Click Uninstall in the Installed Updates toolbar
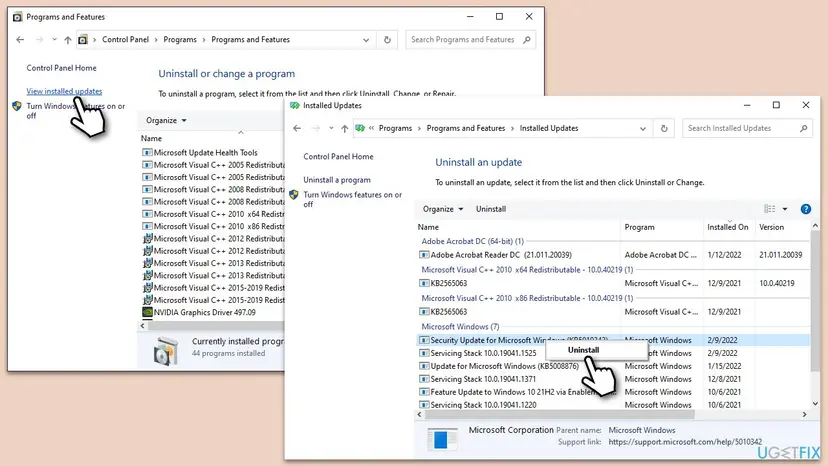Screen dimensions: 828x466 click(491, 209)
